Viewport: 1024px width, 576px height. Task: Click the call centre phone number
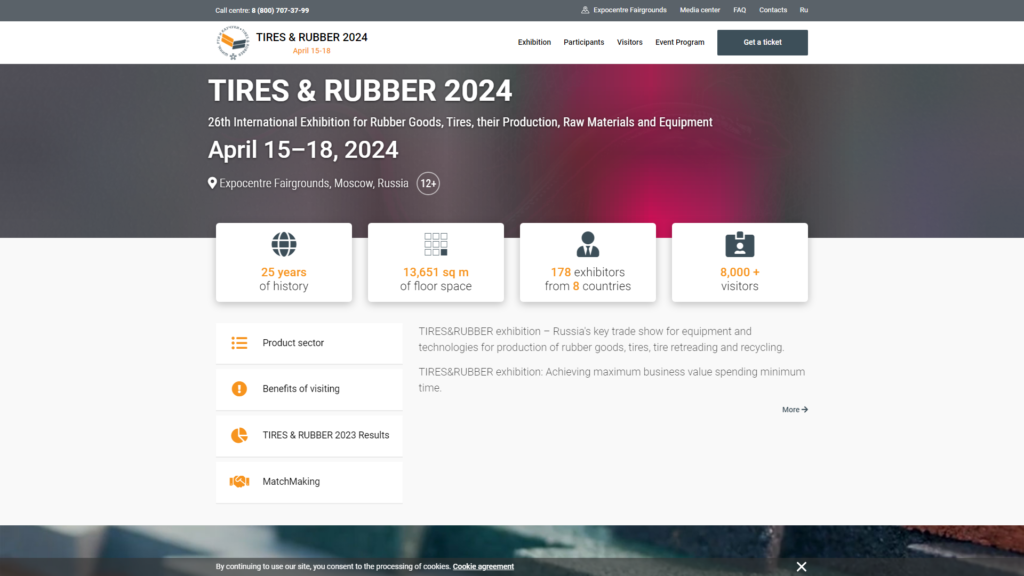click(x=280, y=10)
